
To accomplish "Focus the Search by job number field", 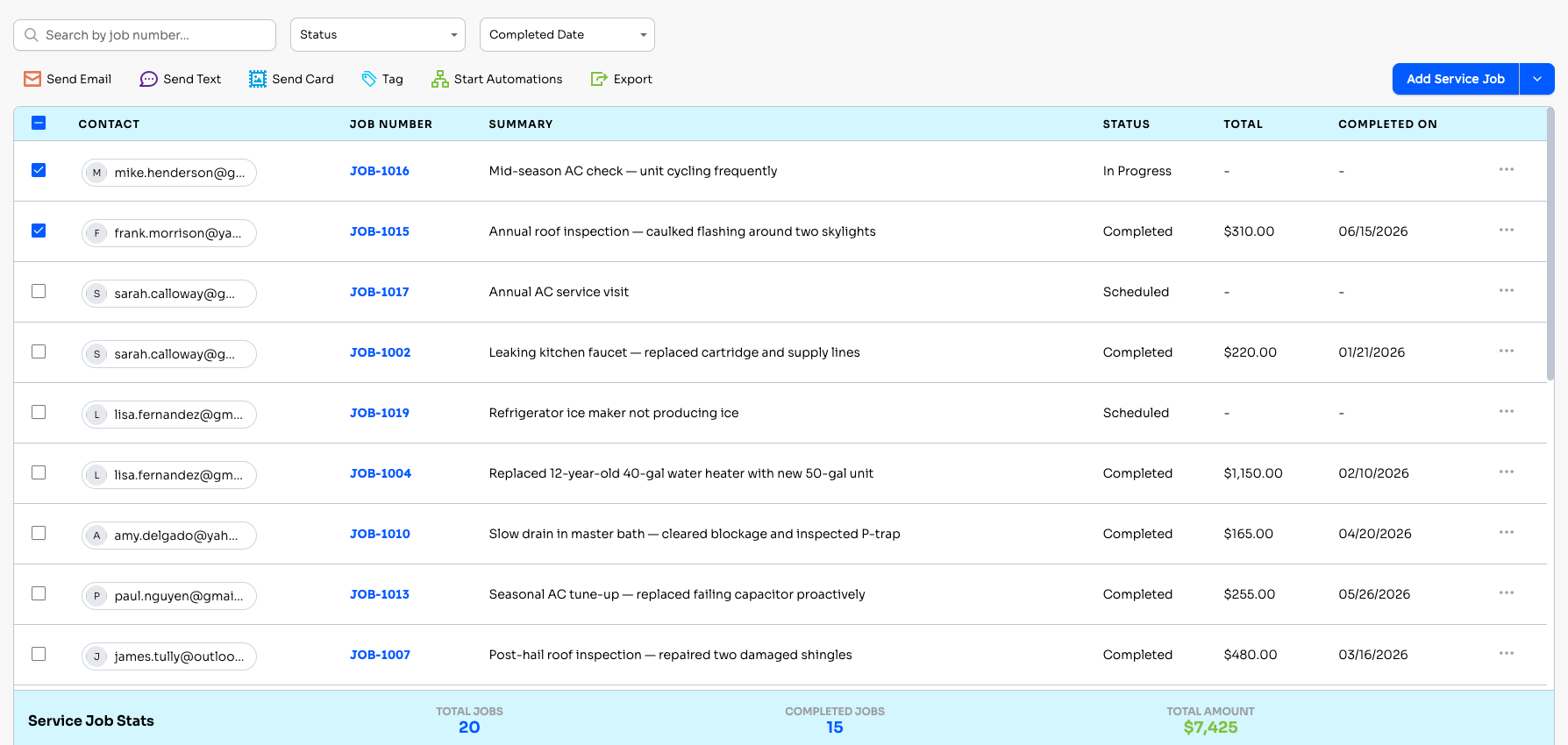I will tap(145, 35).
